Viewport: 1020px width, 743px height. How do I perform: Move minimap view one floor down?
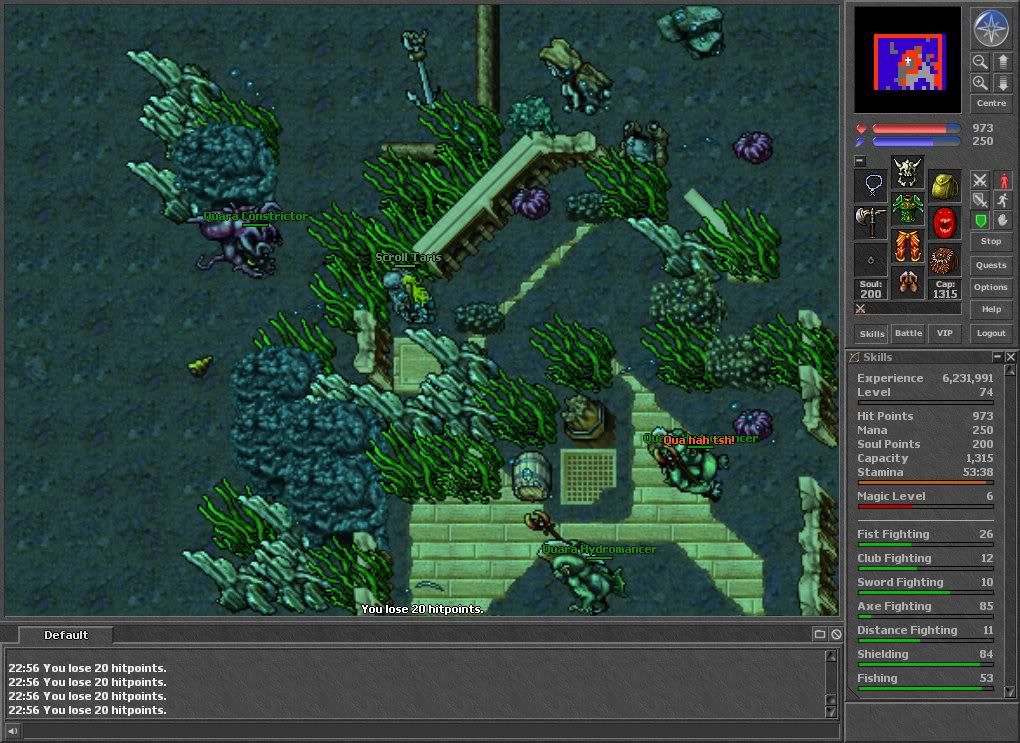point(1002,83)
